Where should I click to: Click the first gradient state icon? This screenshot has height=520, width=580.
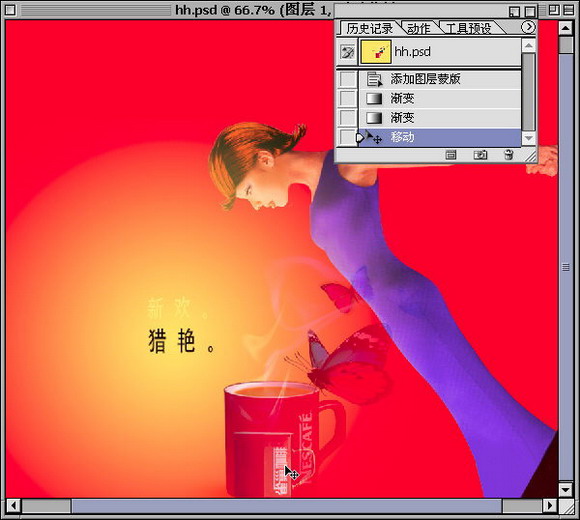tap(374, 98)
